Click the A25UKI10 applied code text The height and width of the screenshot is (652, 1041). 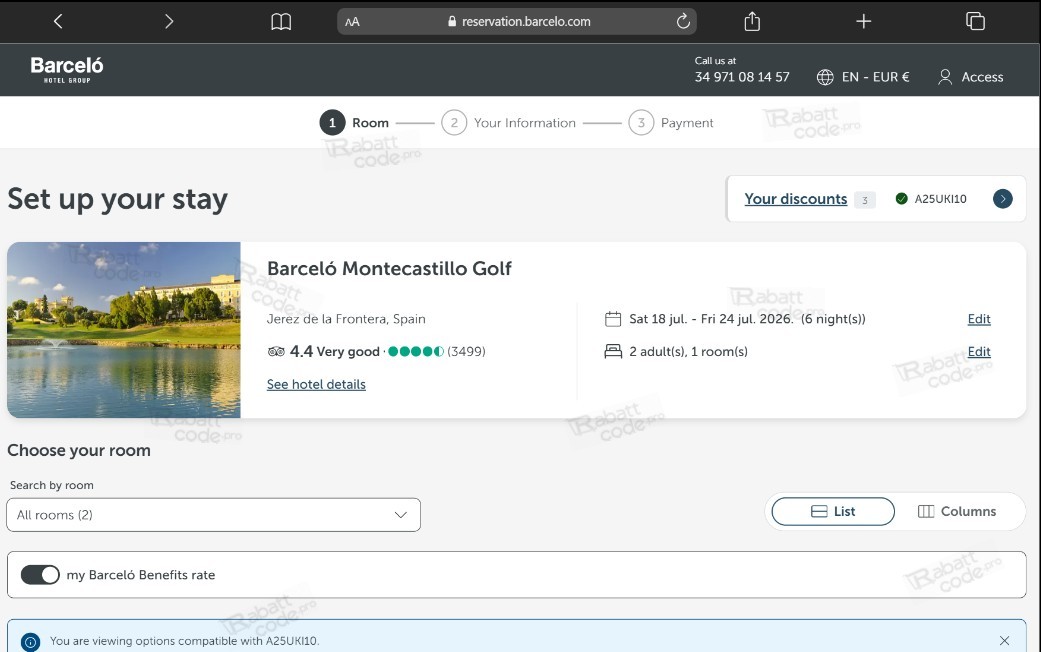click(x=940, y=199)
